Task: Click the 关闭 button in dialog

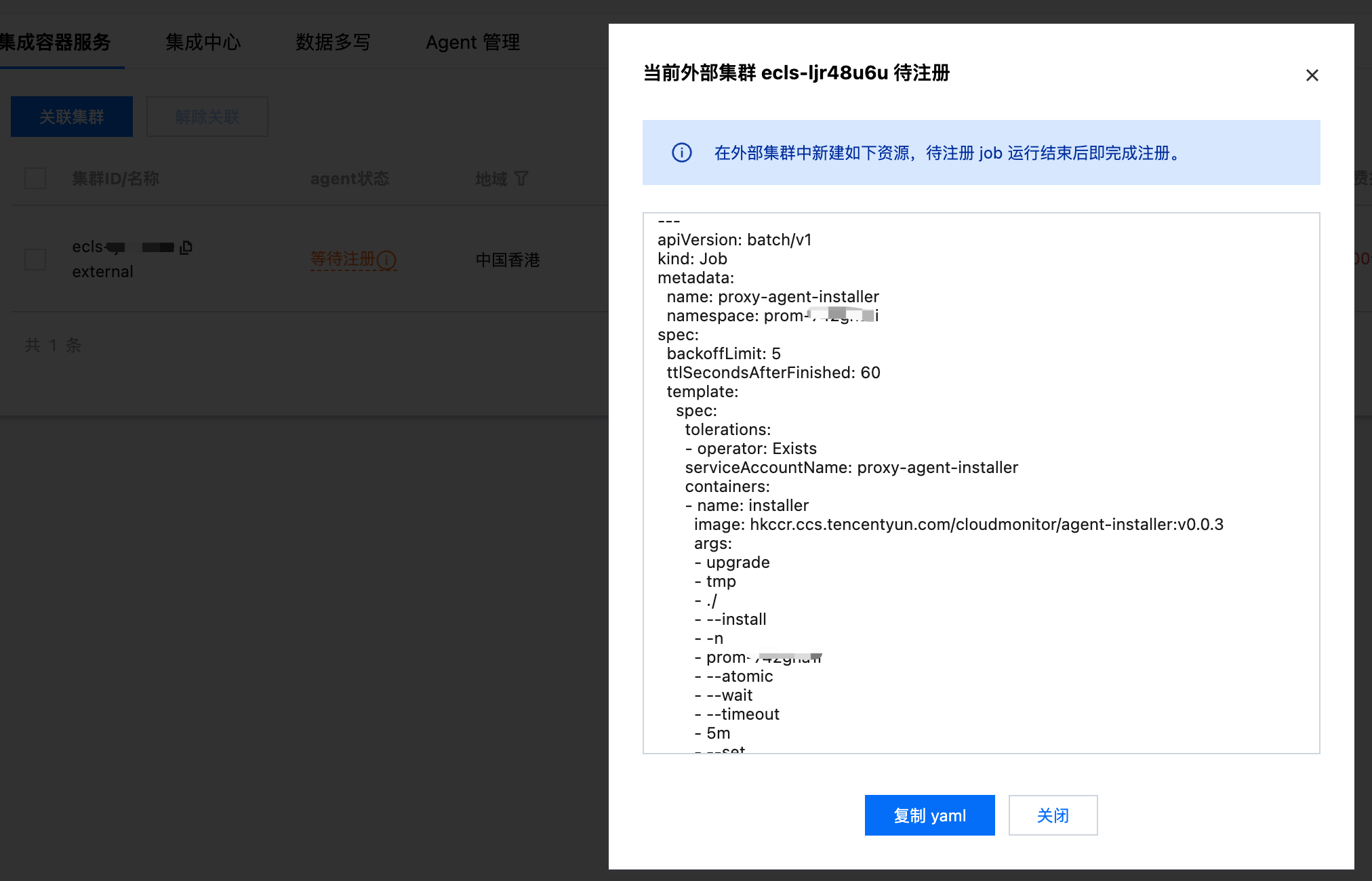Action: (x=1052, y=815)
